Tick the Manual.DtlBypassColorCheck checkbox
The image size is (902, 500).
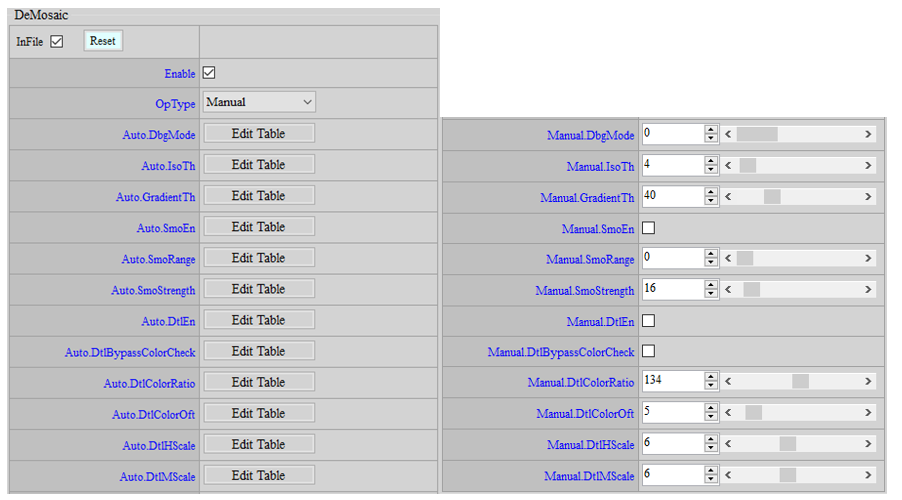[x=648, y=352]
